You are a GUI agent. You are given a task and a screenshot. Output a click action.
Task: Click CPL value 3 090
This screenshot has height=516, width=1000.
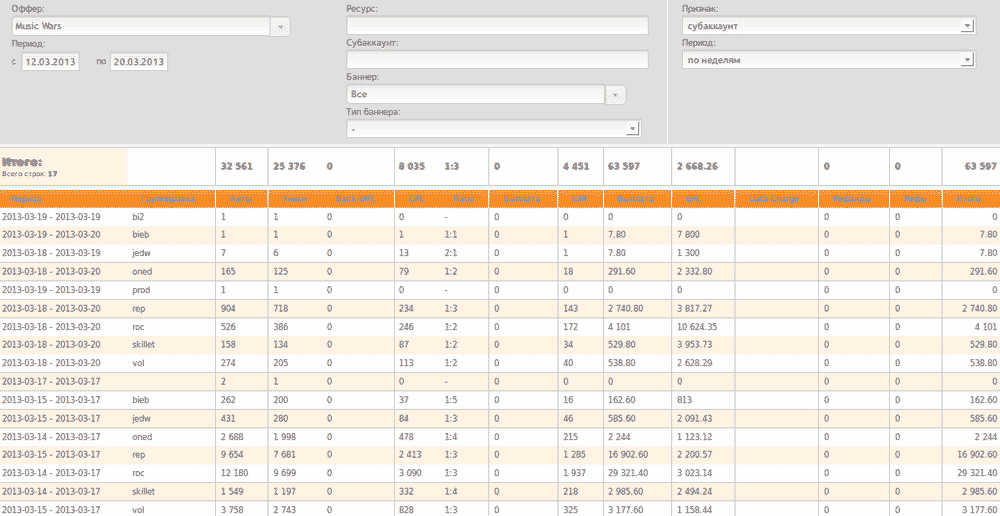click(x=411, y=473)
